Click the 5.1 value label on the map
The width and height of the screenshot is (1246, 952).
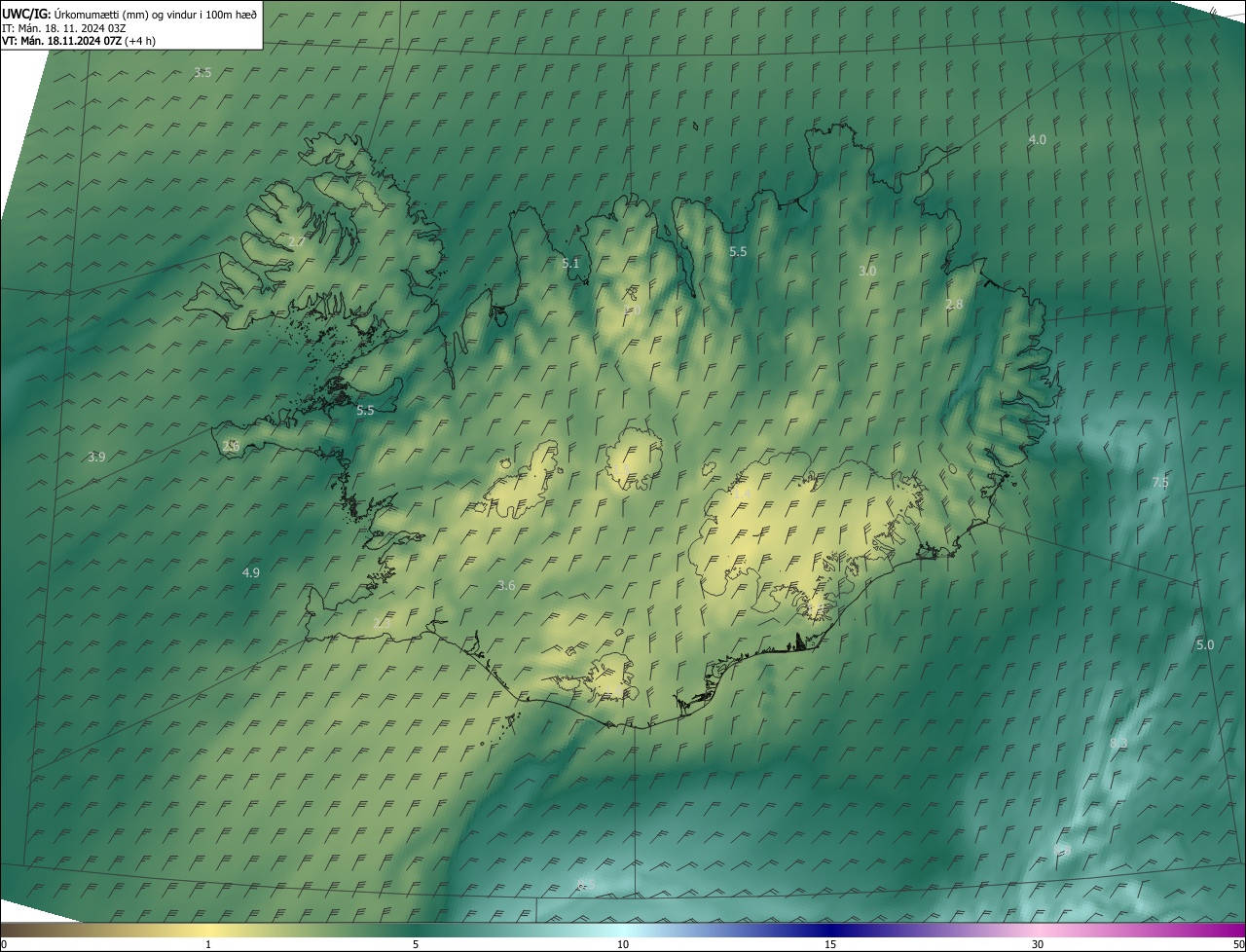point(570,264)
